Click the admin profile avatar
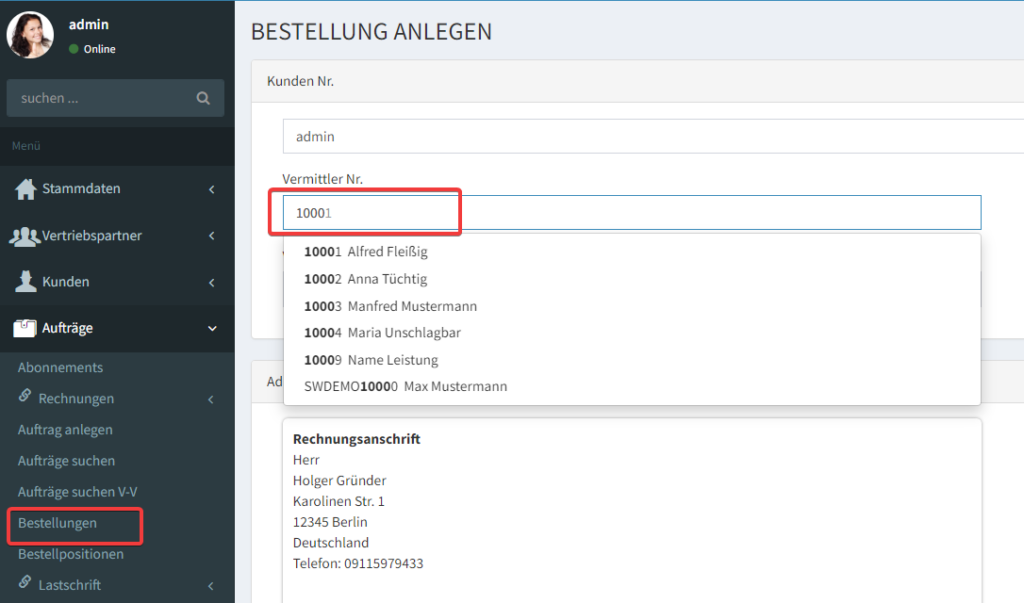 click(30, 35)
